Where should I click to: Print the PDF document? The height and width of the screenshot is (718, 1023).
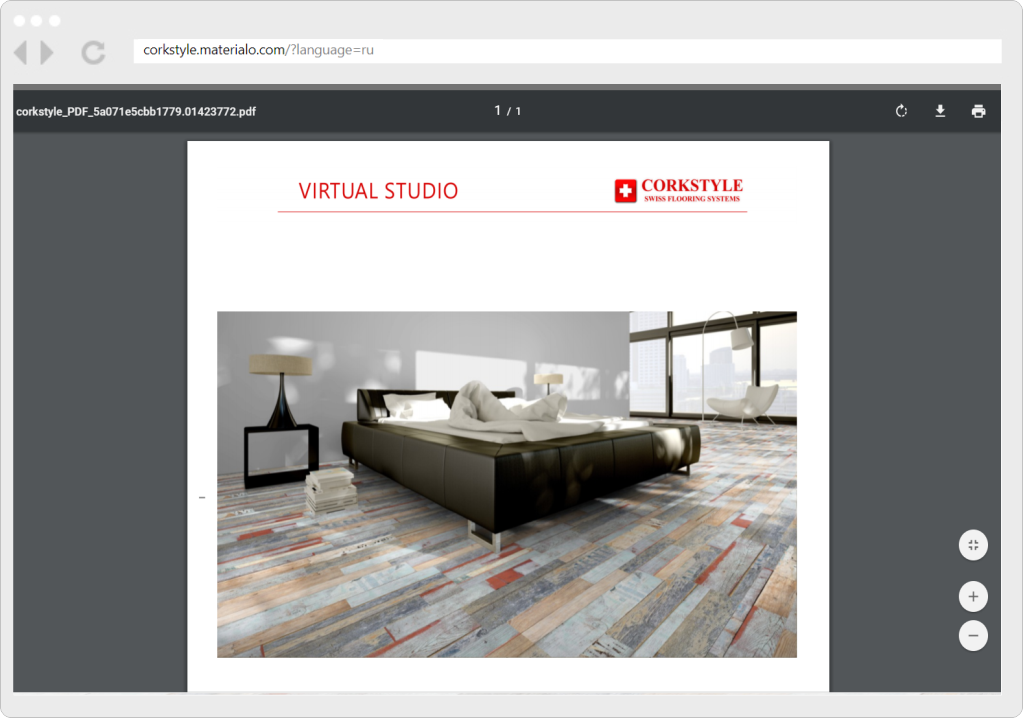[978, 111]
